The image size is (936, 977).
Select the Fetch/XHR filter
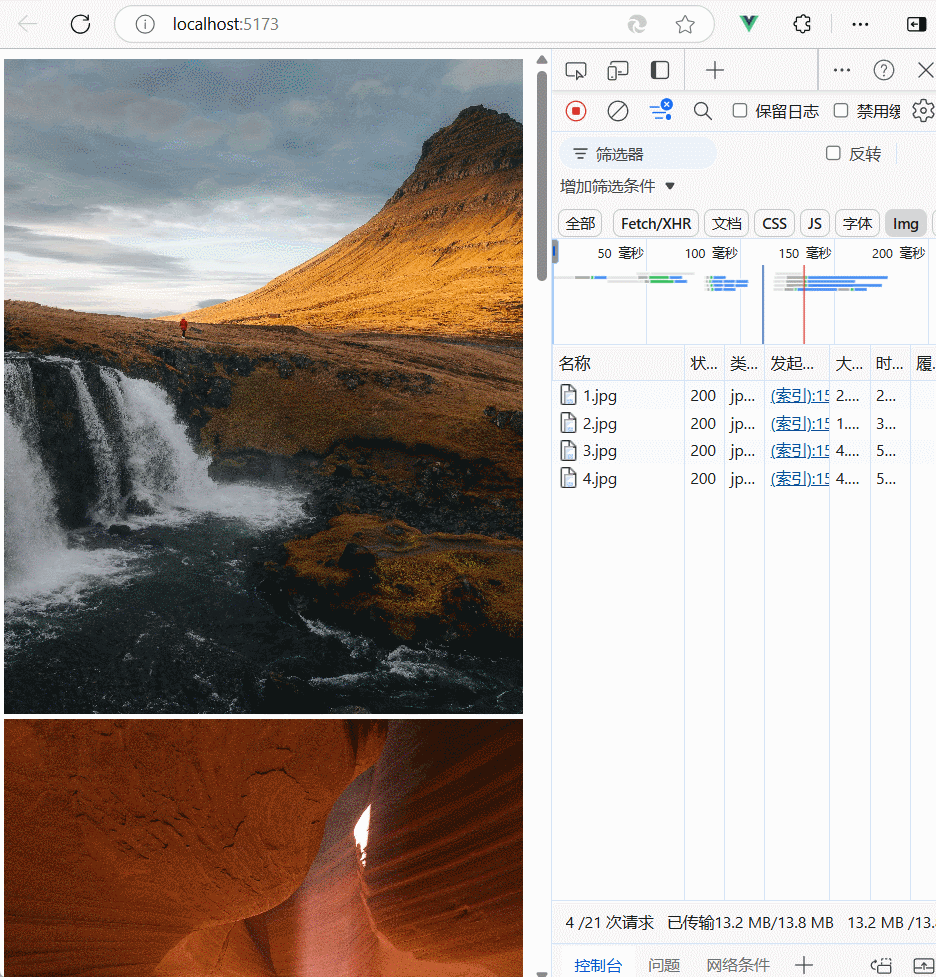click(656, 224)
